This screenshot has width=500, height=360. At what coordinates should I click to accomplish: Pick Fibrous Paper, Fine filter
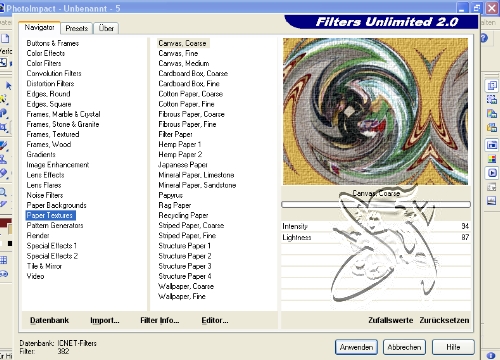187,124
